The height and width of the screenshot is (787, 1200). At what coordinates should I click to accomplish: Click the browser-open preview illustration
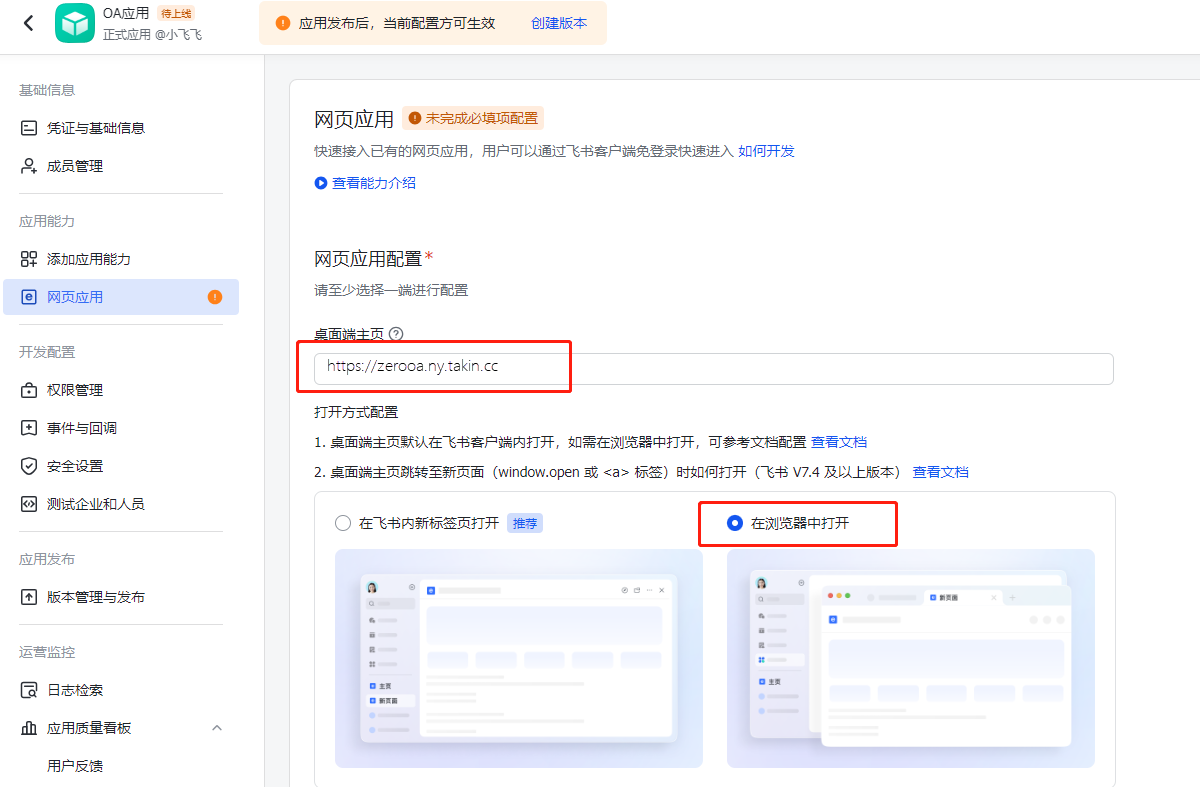910,658
